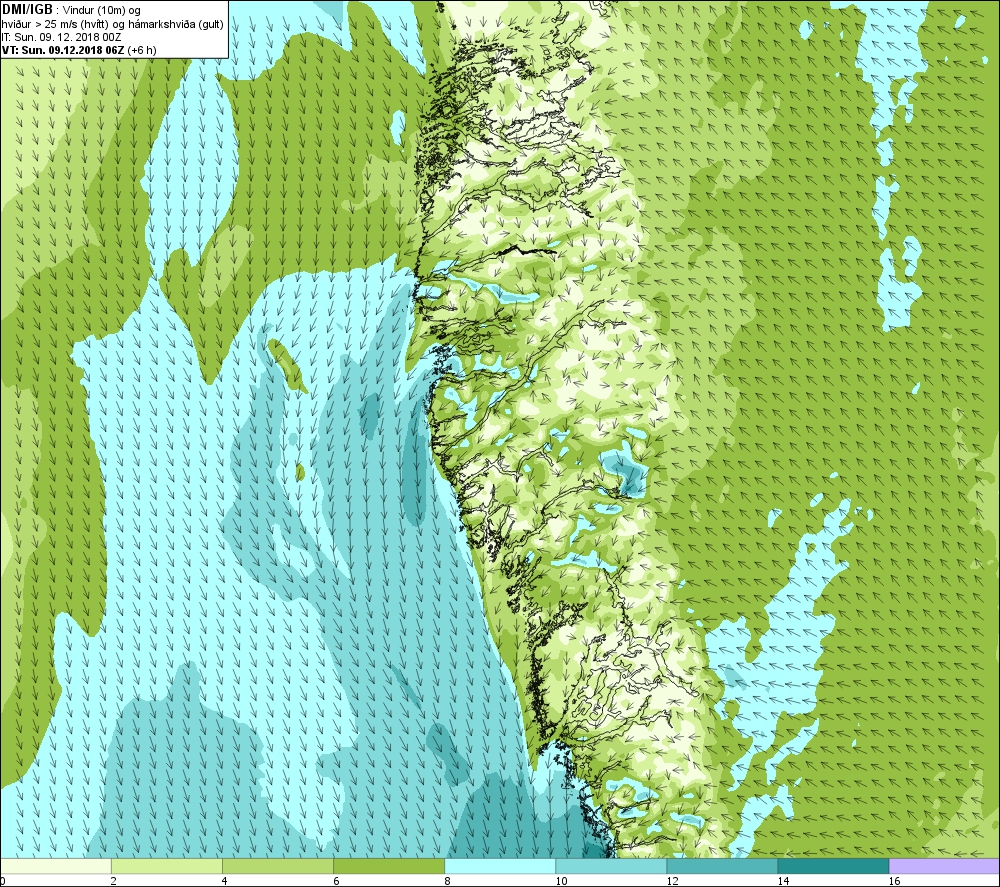Screen dimensions: 1000x887
Task: Click the 14–16 m/s dark teal legend swatch
Action: tap(832, 866)
